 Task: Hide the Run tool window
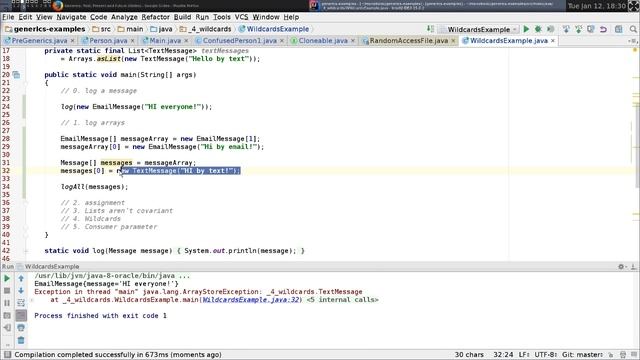[633, 267]
